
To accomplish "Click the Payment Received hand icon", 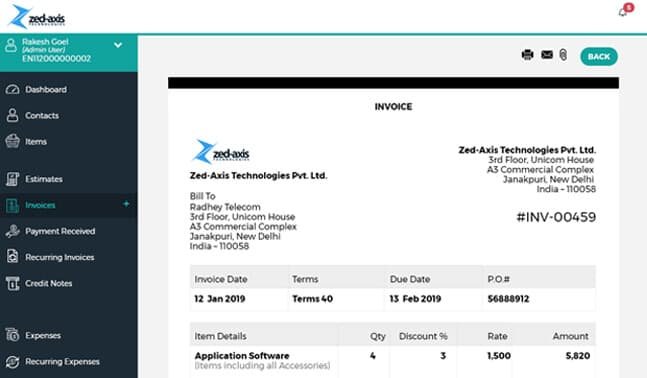I will (x=12, y=231).
